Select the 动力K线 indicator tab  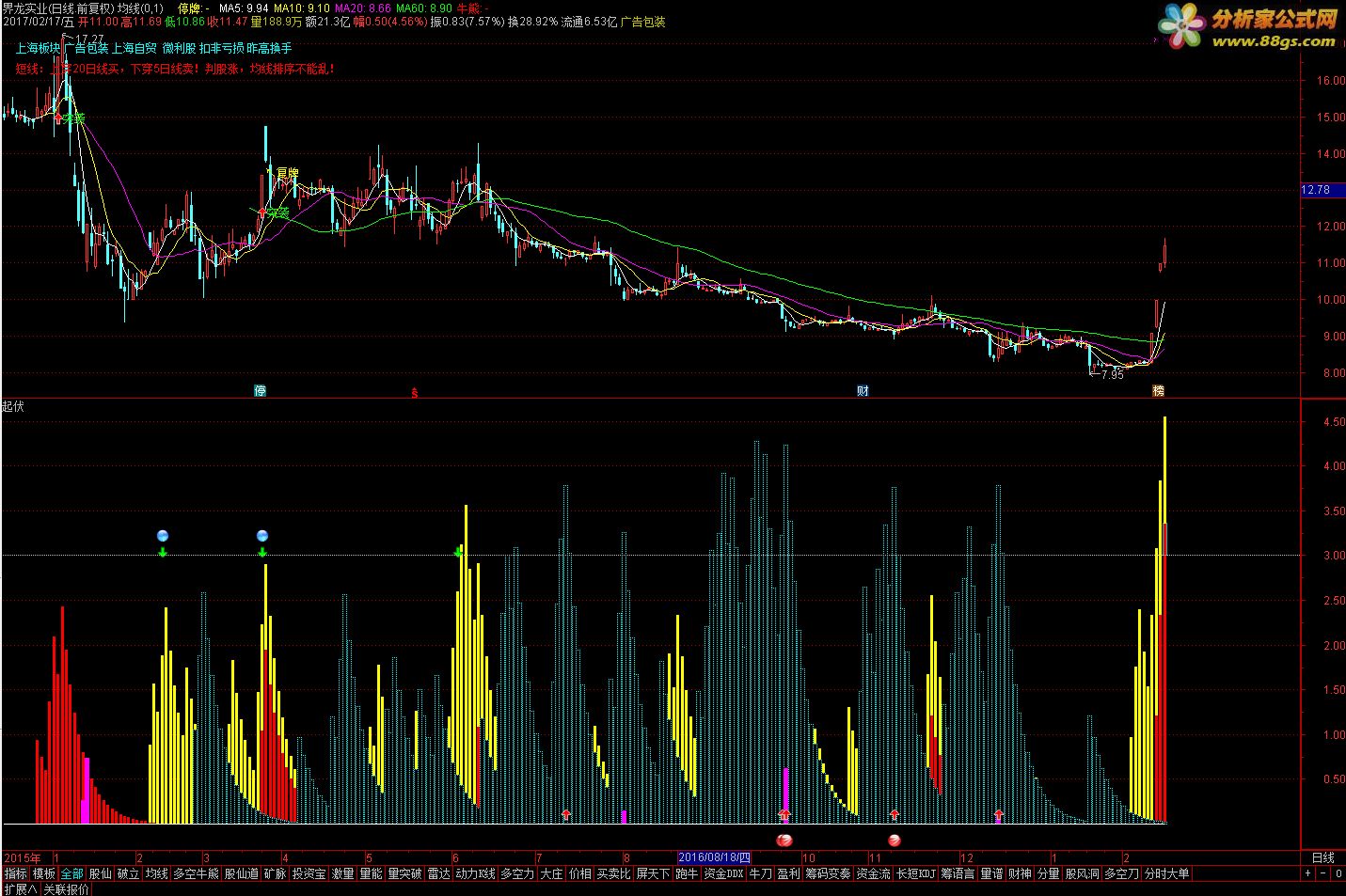pyautogui.click(x=475, y=873)
